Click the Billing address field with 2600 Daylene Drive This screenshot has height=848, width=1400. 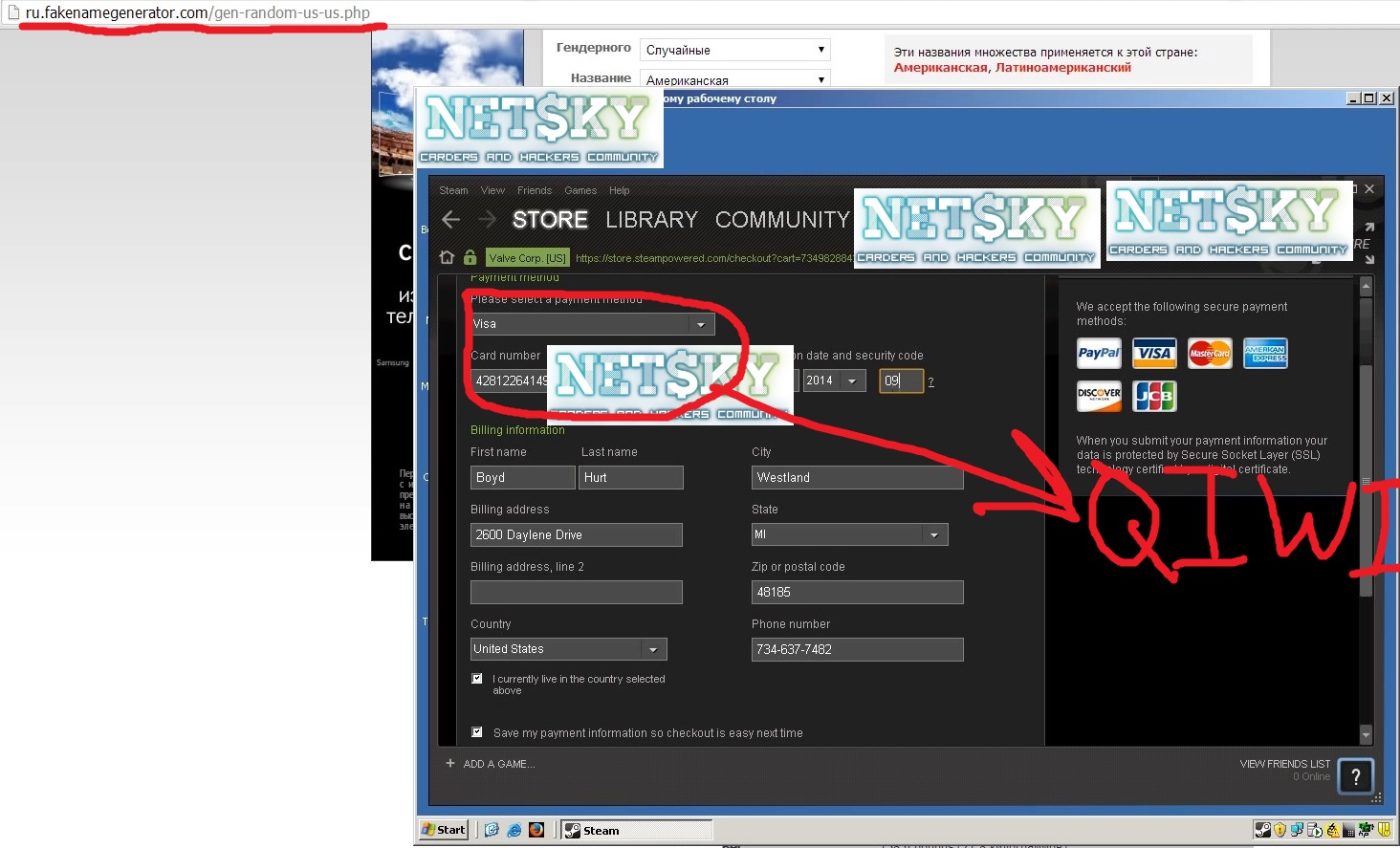[x=576, y=534]
